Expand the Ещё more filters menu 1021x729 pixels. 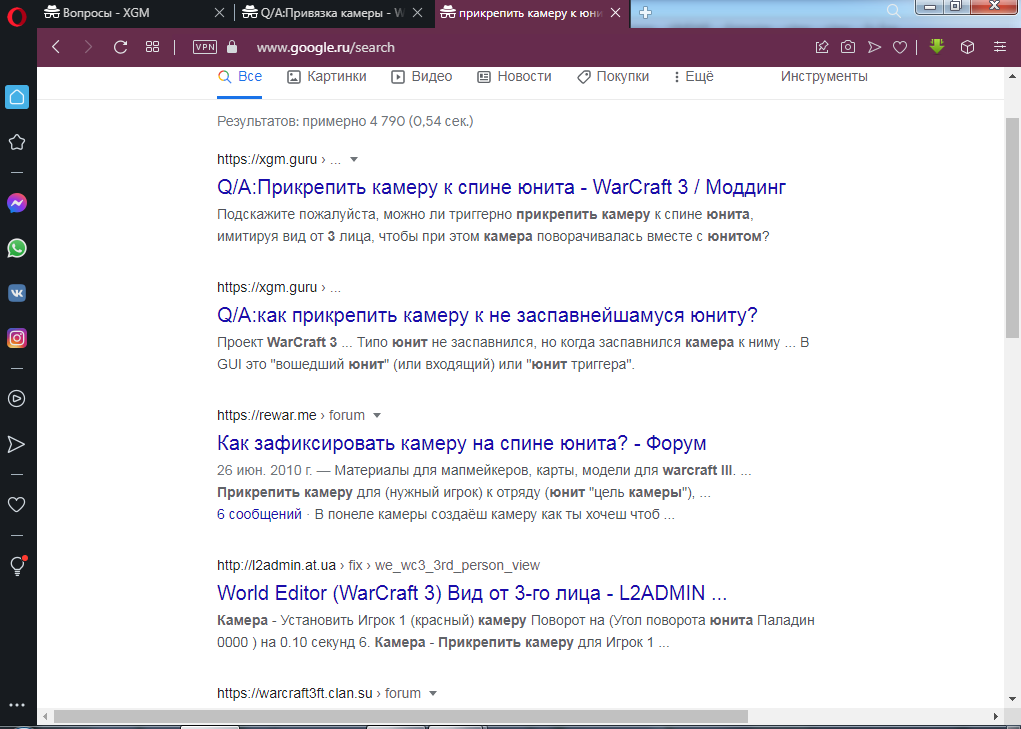point(694,77)
